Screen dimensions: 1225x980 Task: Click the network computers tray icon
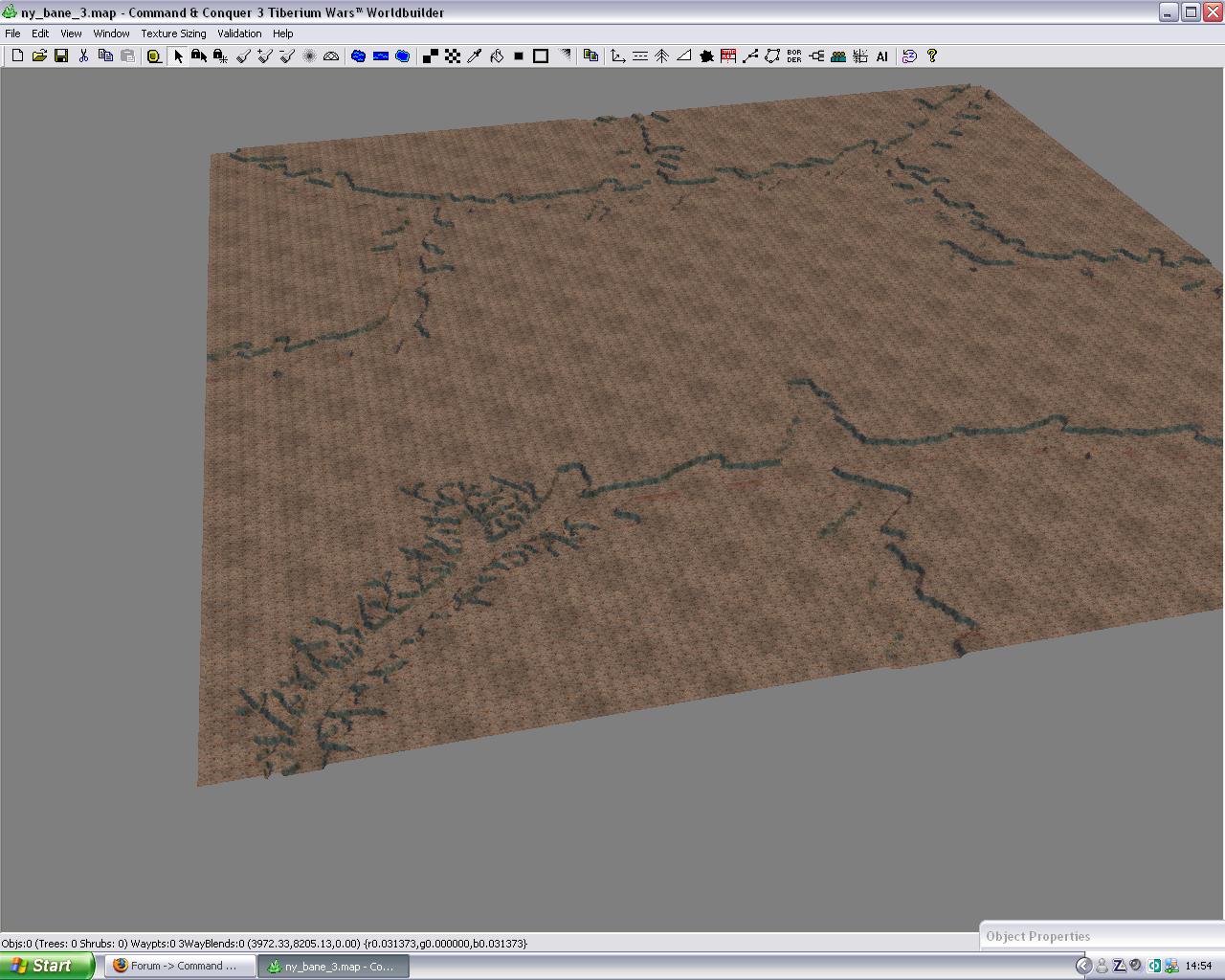pyautogui.click(x=1171, y=966)
